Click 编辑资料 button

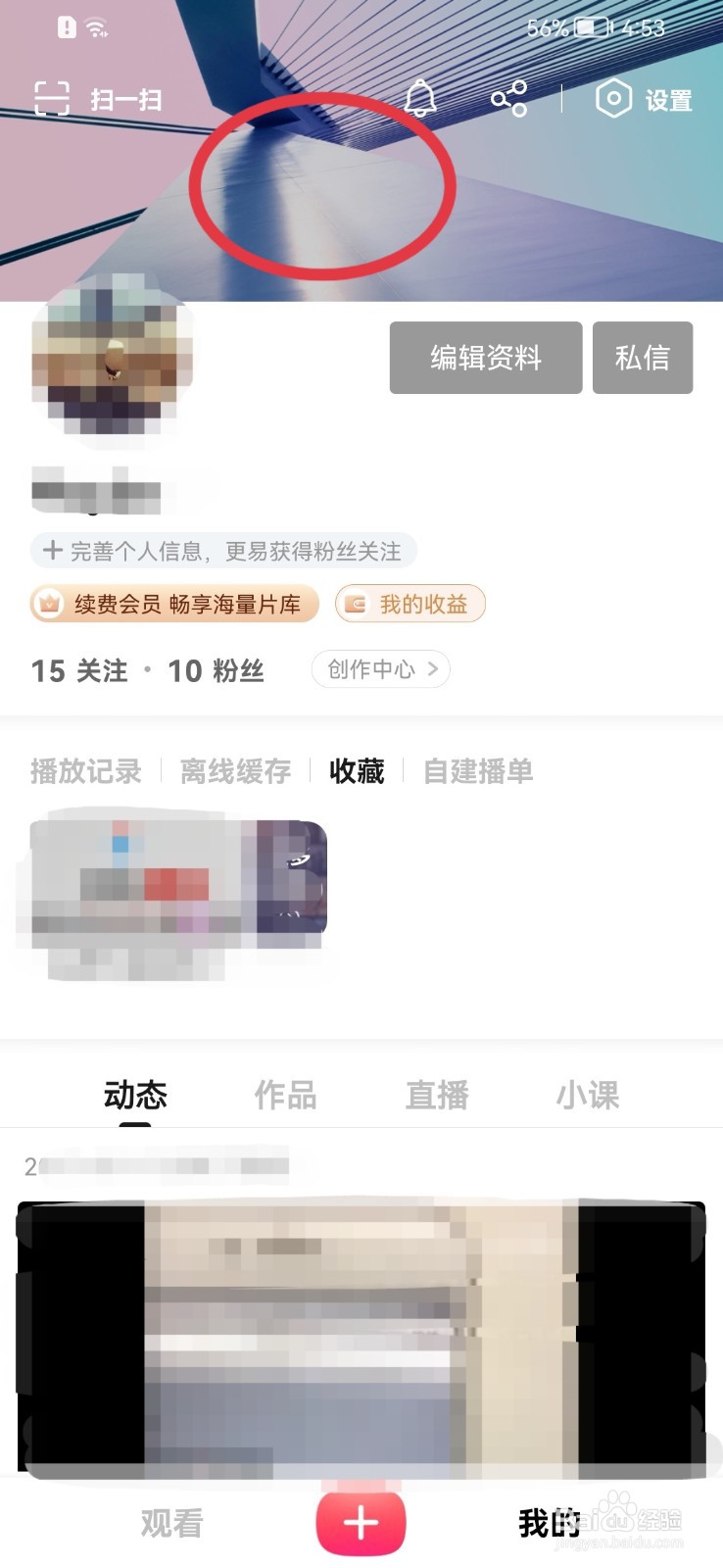486,358
